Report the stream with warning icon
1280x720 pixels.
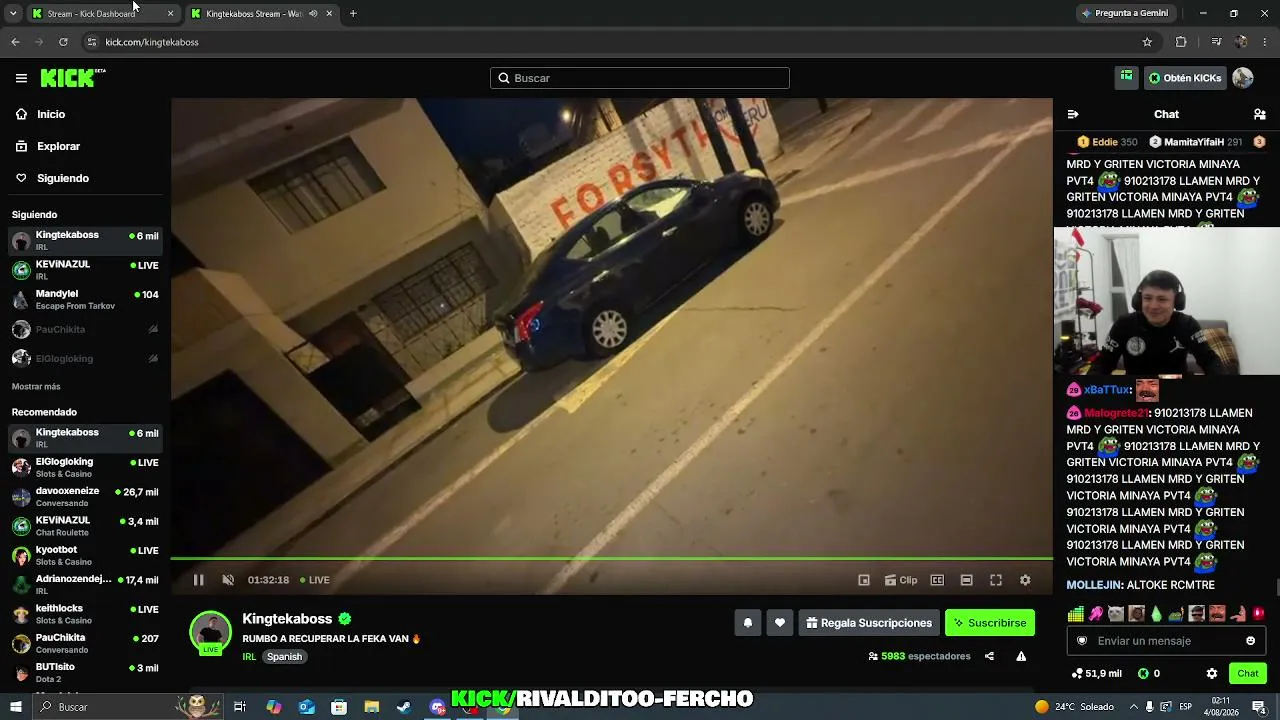1021,657
